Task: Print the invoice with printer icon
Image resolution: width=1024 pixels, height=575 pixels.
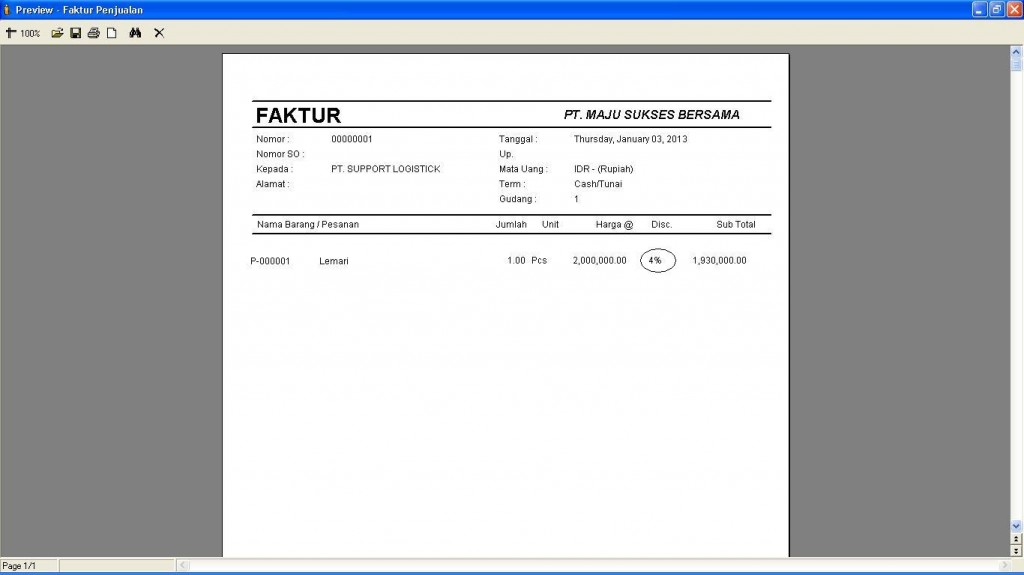Action: [93, 33]
